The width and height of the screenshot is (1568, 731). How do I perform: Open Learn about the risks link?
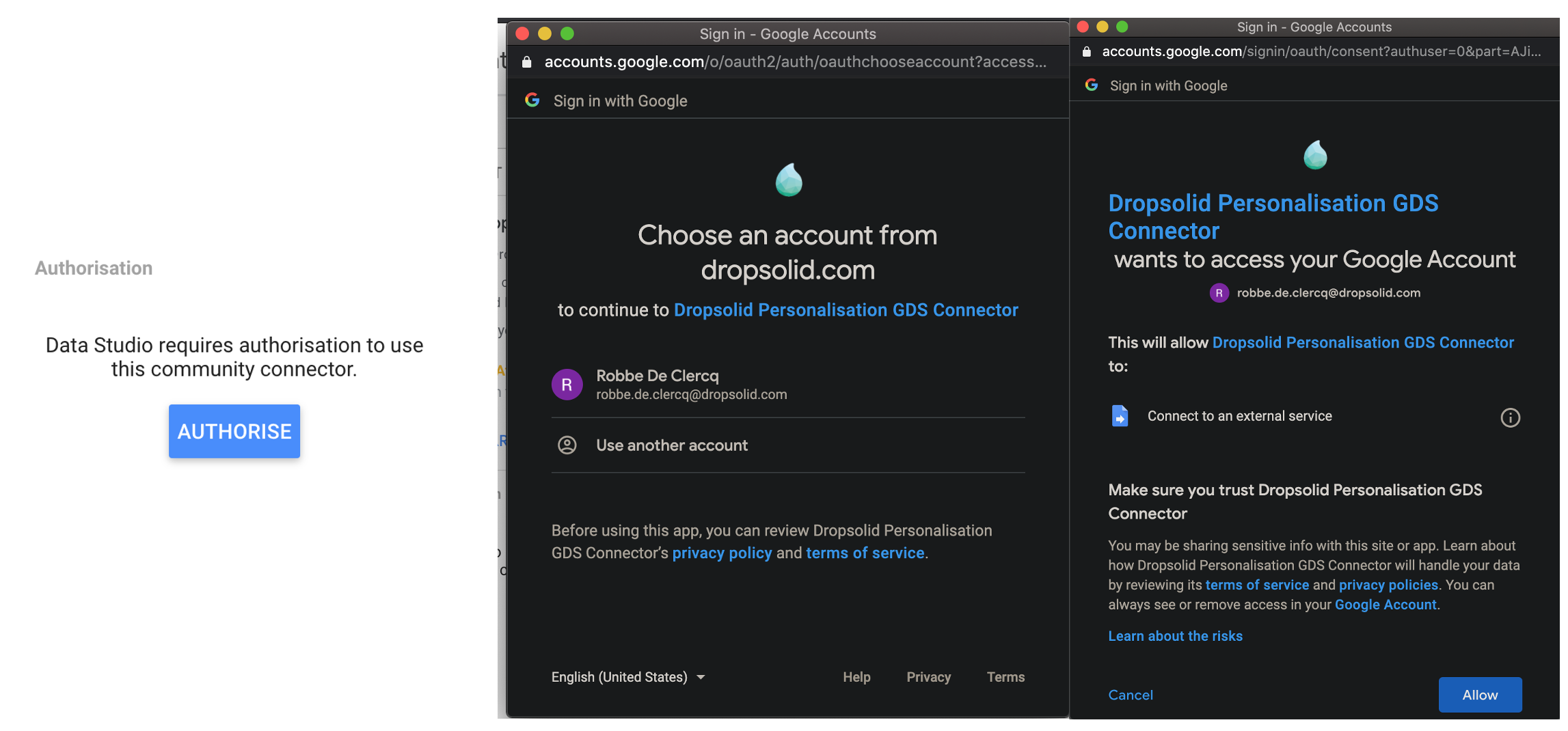pyautogui.click(x=1176, y=636)
